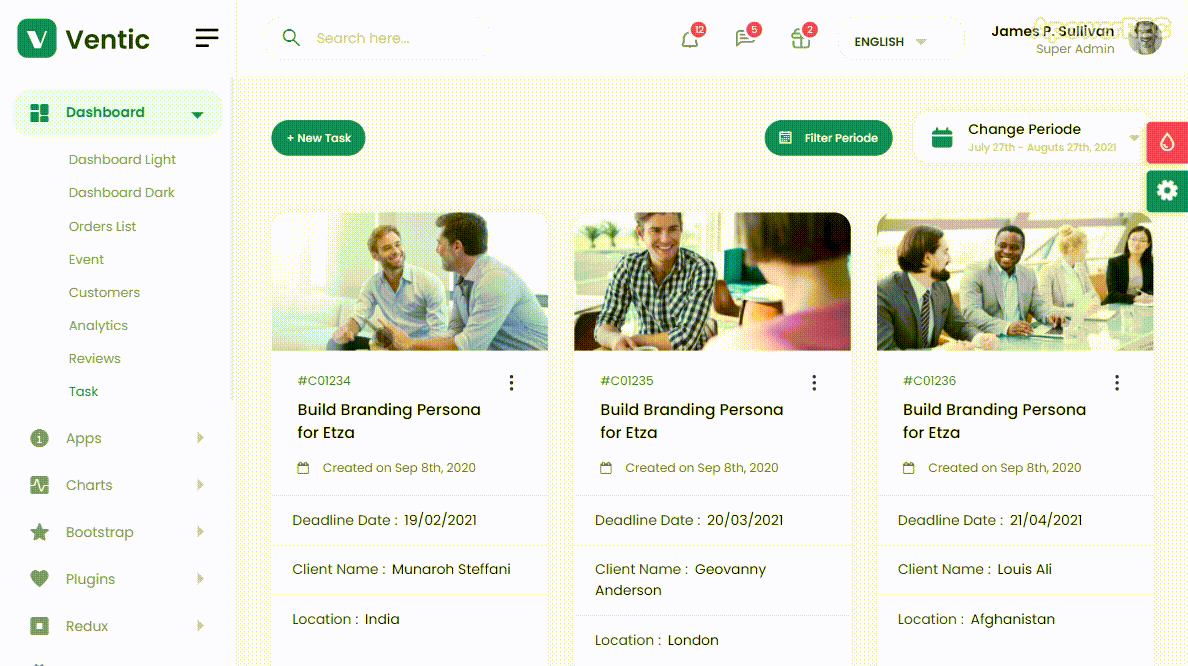Open the gift box icon

coord(801,38)
